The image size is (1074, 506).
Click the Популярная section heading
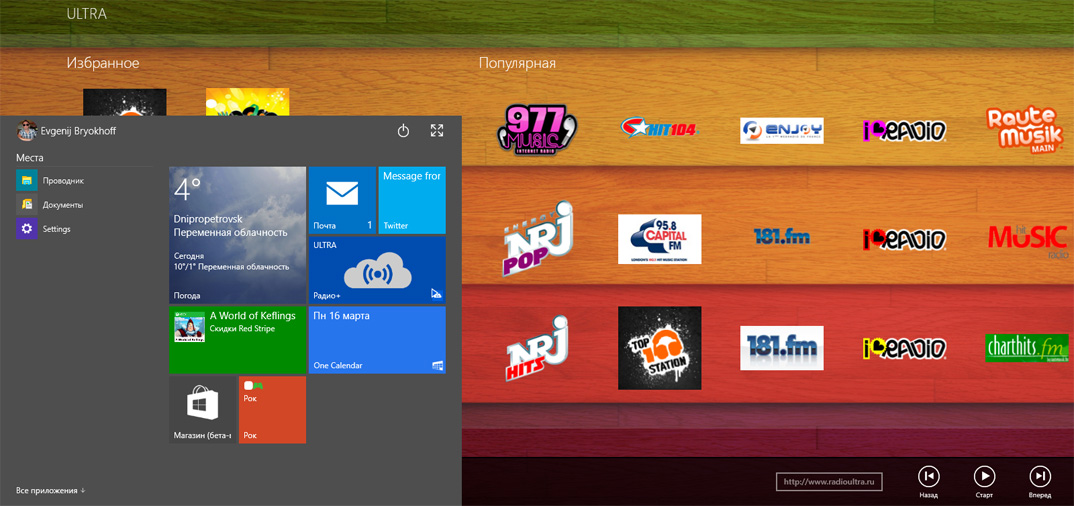click(x=517, y=64)
